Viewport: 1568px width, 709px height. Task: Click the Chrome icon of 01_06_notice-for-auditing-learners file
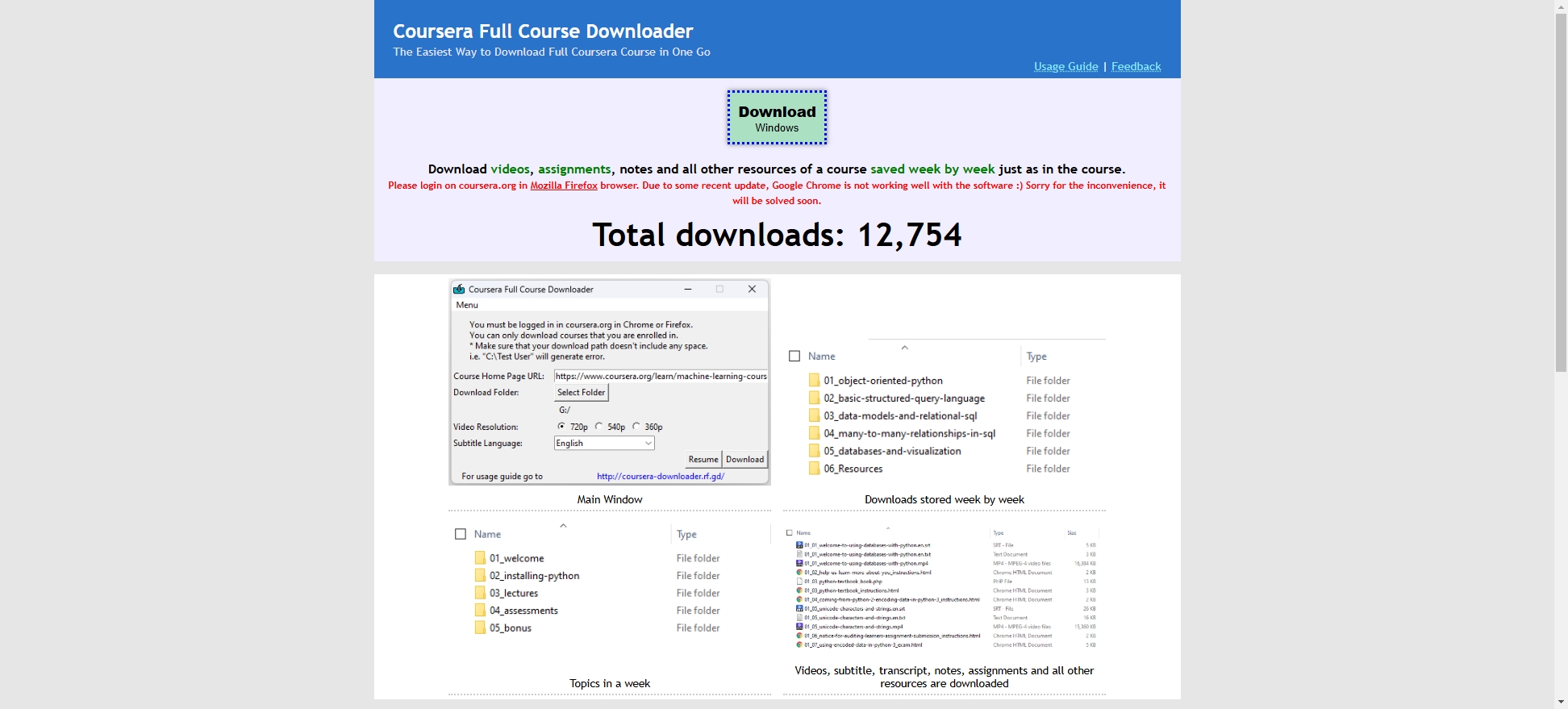pyautogui.click(x=799, y=636)
